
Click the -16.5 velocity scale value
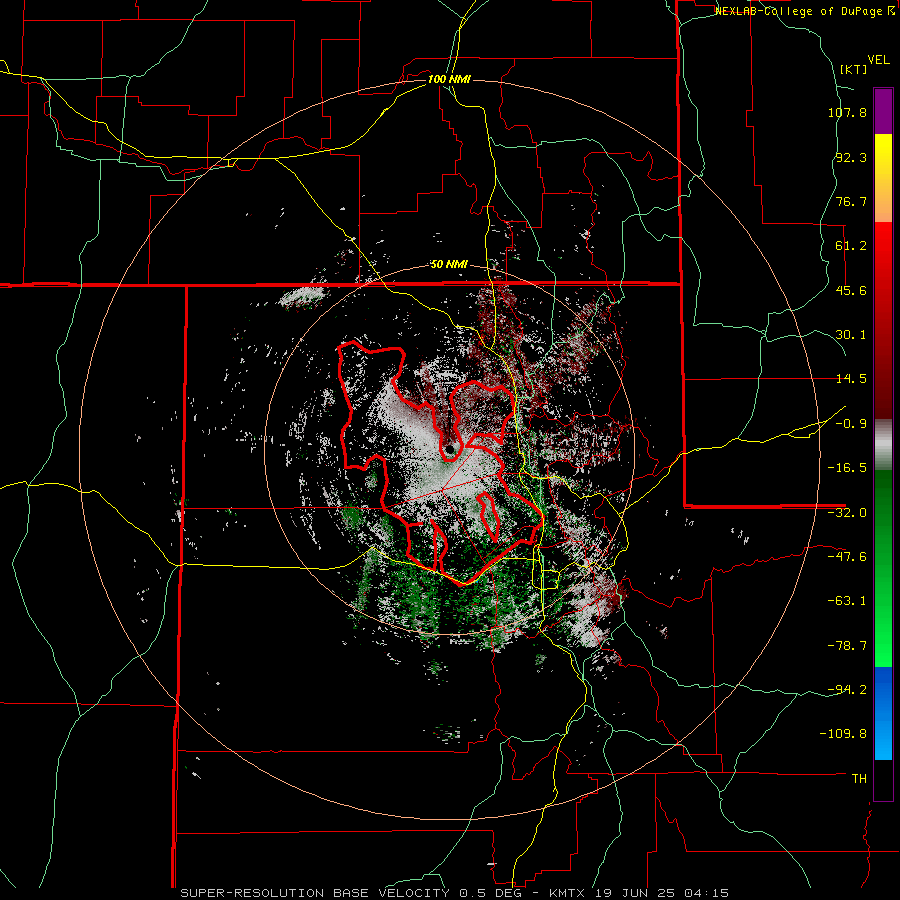(847, 468)
